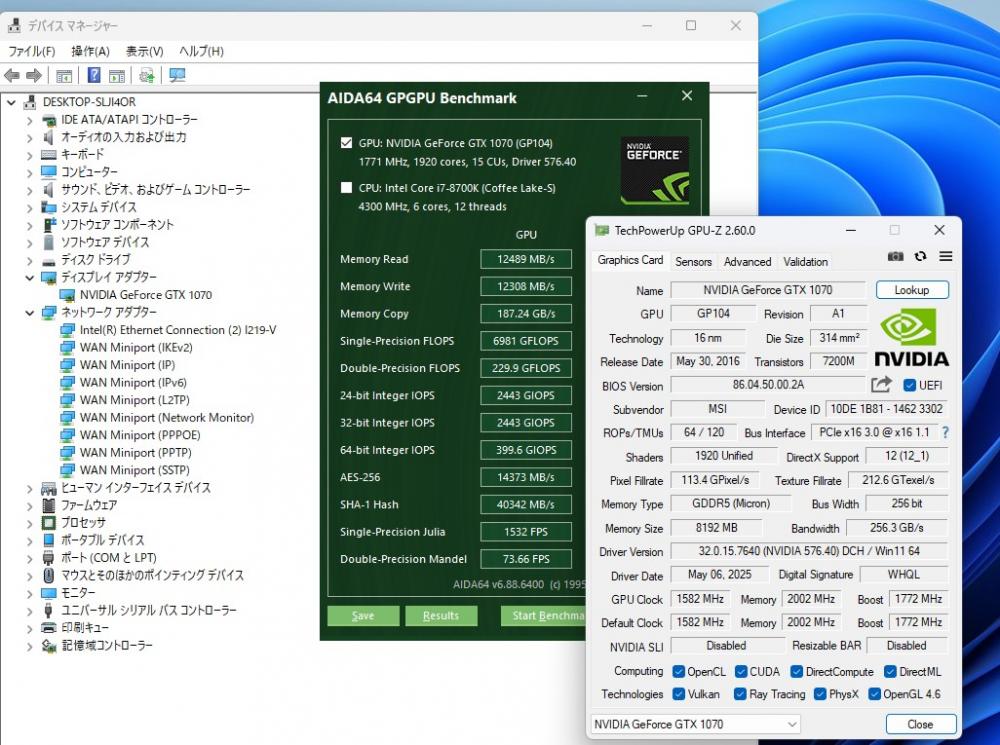Expand the ディスク ドライブ node

29,260
